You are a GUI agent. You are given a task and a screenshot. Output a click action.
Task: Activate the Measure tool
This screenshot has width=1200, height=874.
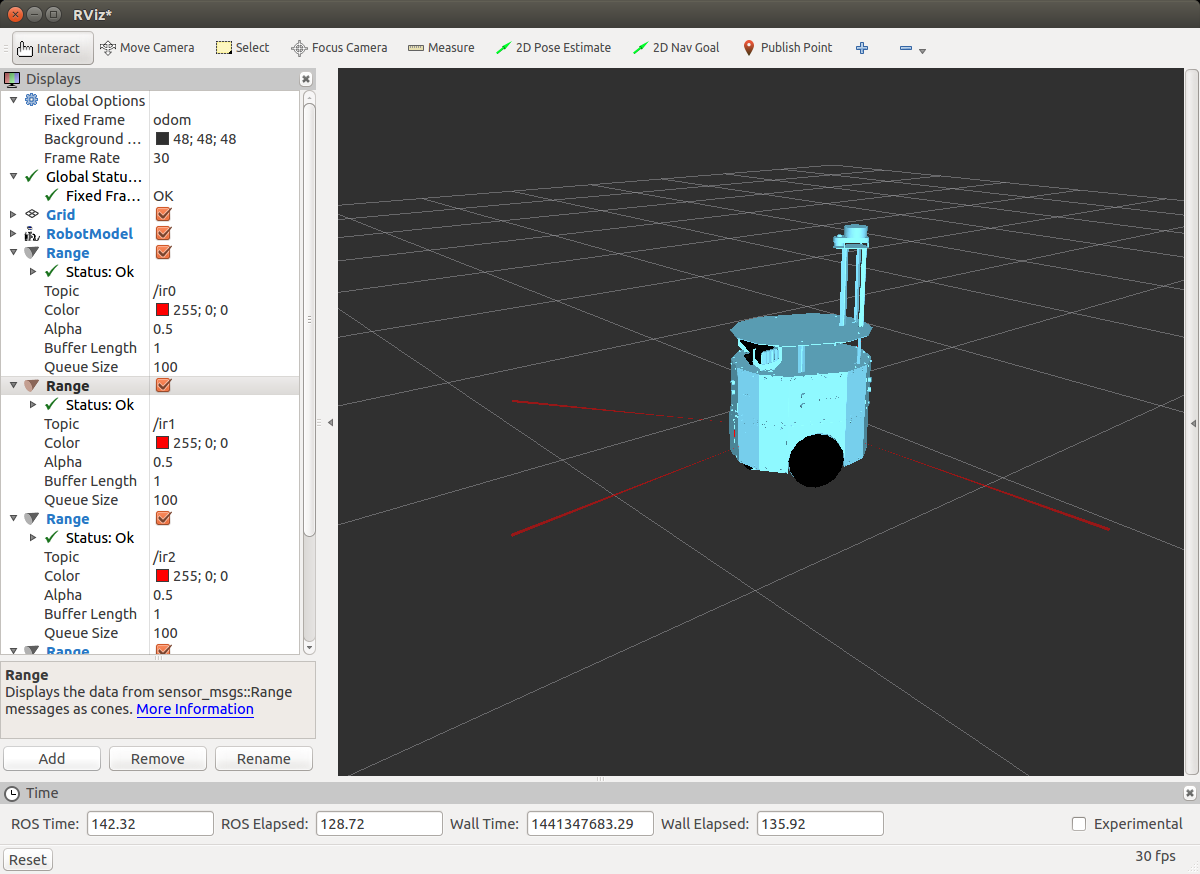[x=441, y=48]
